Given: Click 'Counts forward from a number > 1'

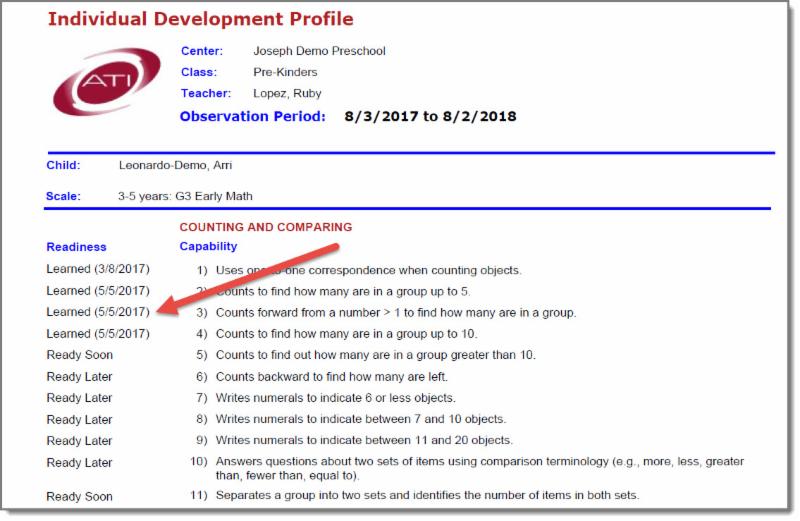Looking at the screenshot, I should 396,312.
